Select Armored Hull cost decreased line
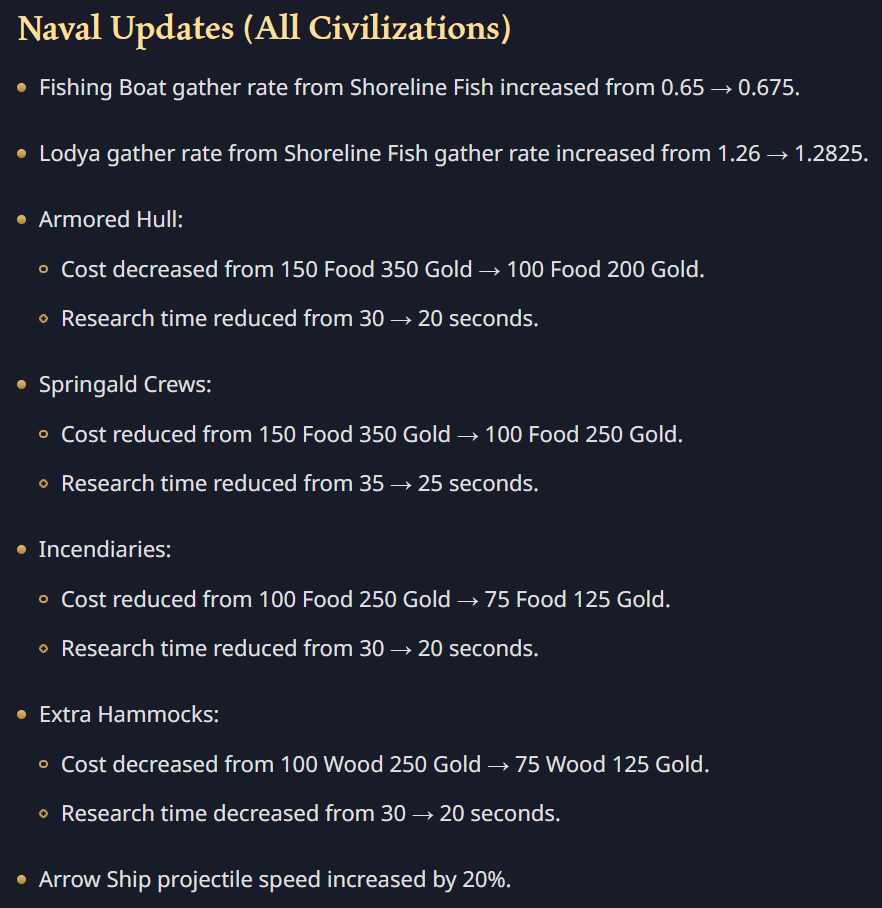Image resolution: width=882 pixels, height=908 pixels. coord(382,269)
